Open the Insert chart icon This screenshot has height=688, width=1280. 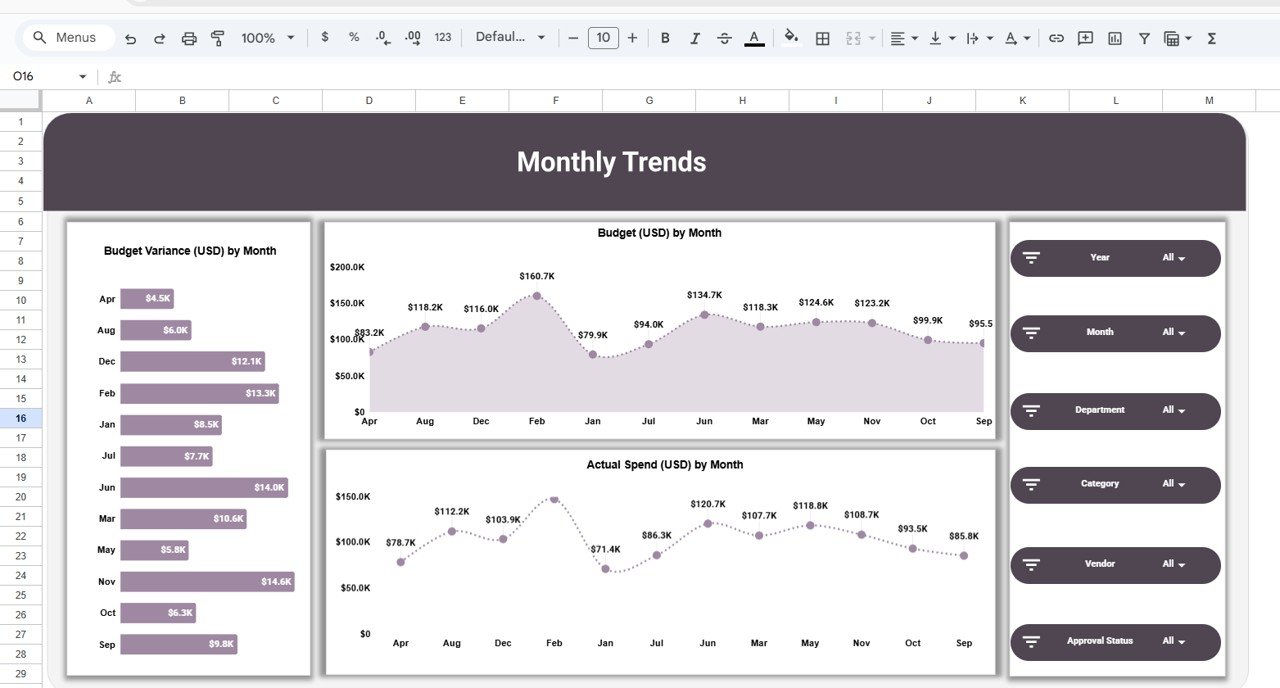click(x=1114, y=37)
